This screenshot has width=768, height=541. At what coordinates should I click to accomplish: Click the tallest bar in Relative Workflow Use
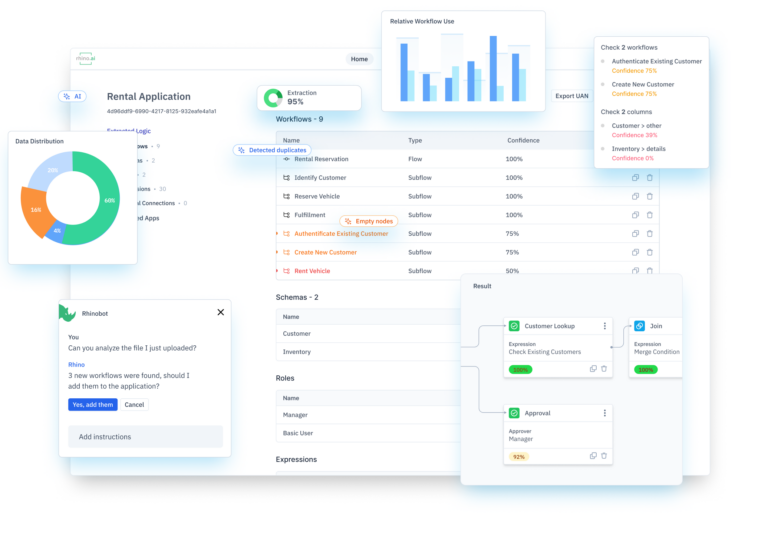(x=493, y=69)
